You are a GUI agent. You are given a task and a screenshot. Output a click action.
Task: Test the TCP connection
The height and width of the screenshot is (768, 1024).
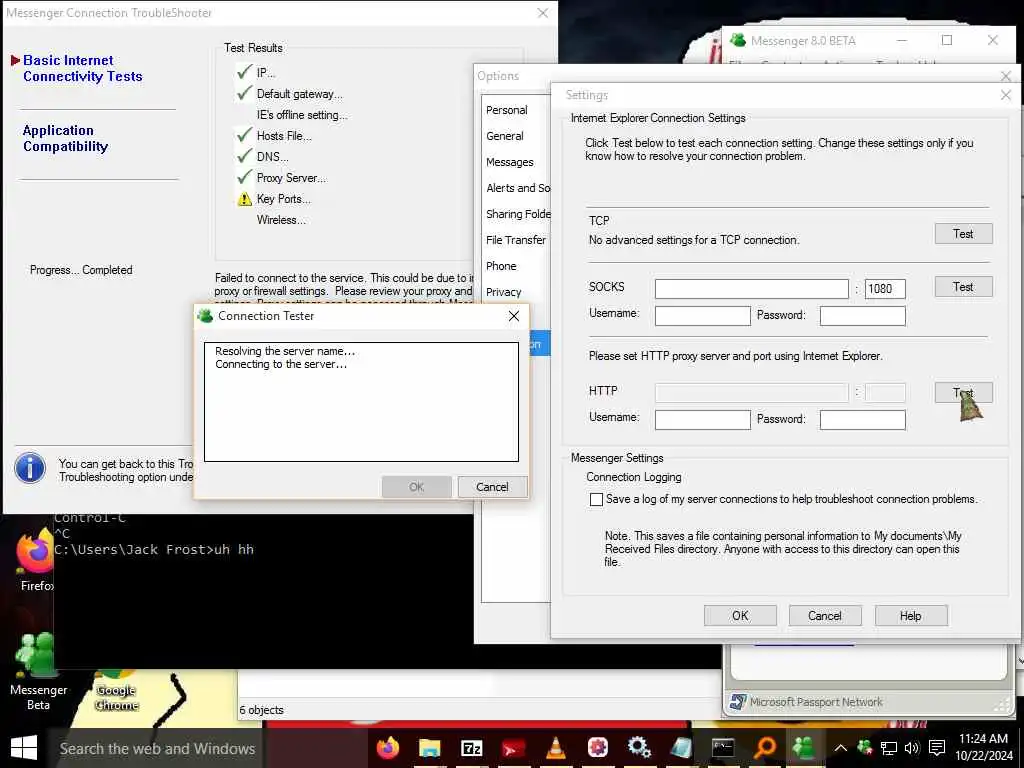click(963, 234)
